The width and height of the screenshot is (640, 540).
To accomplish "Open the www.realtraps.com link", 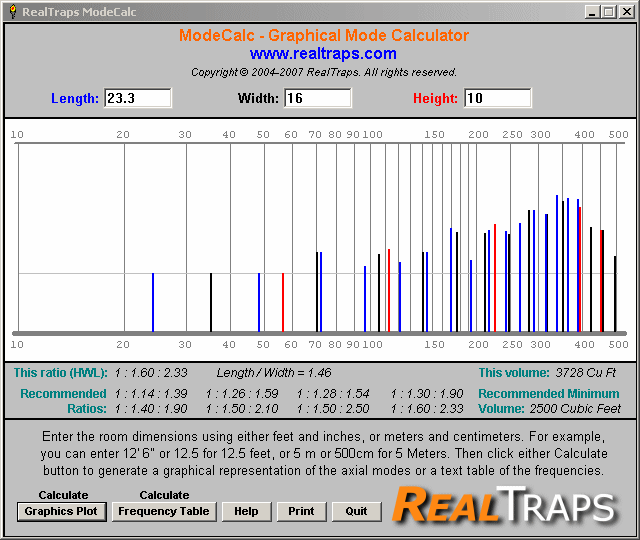I will tap(323, 54).
